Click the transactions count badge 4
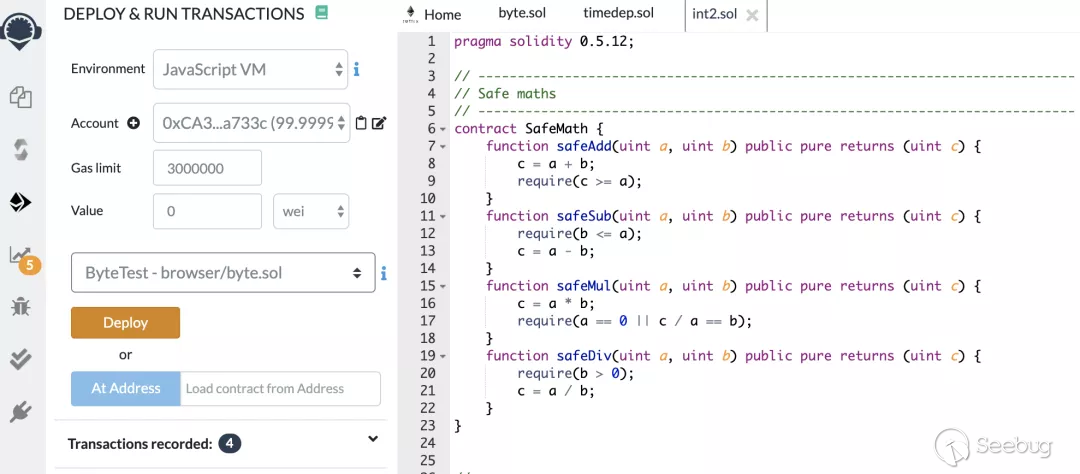 click(229, 444)
